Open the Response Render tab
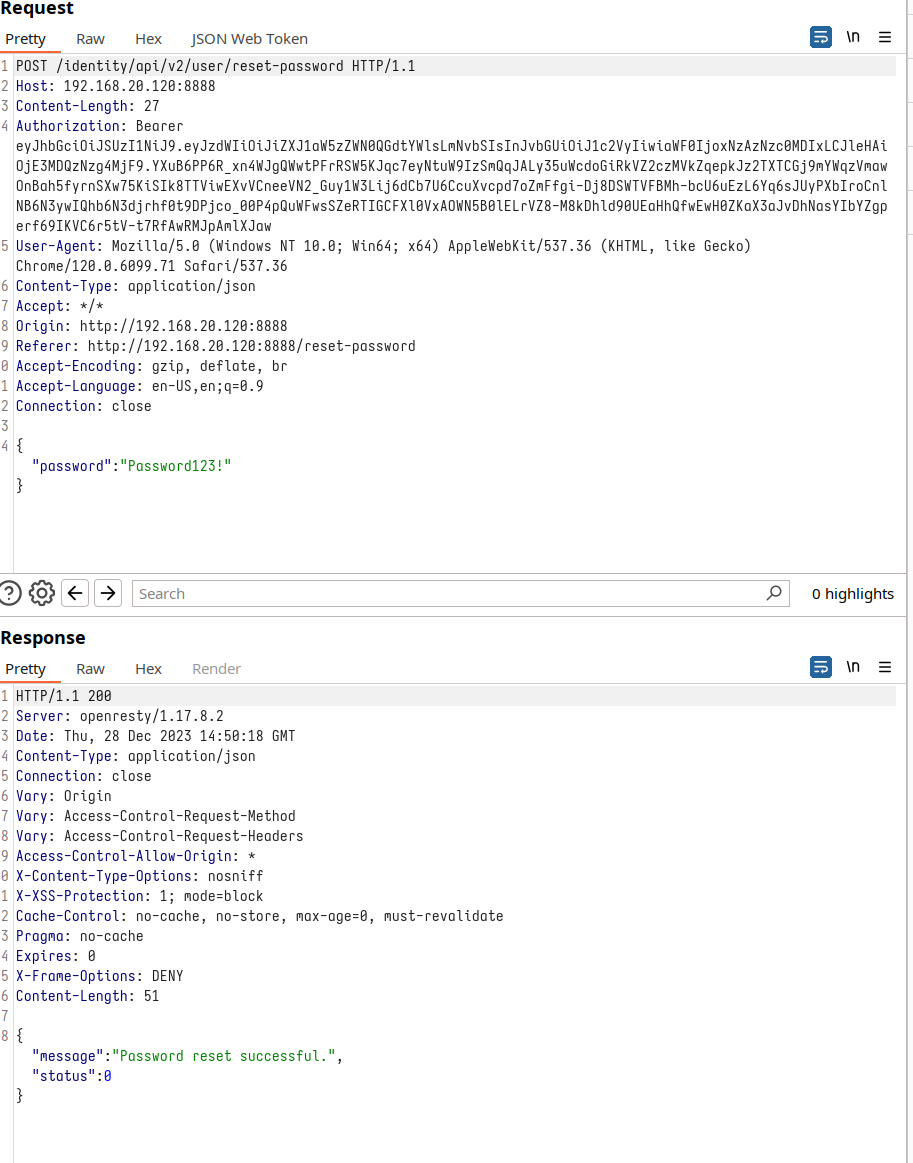The image size is (913, 1163). tap(216, 669)
